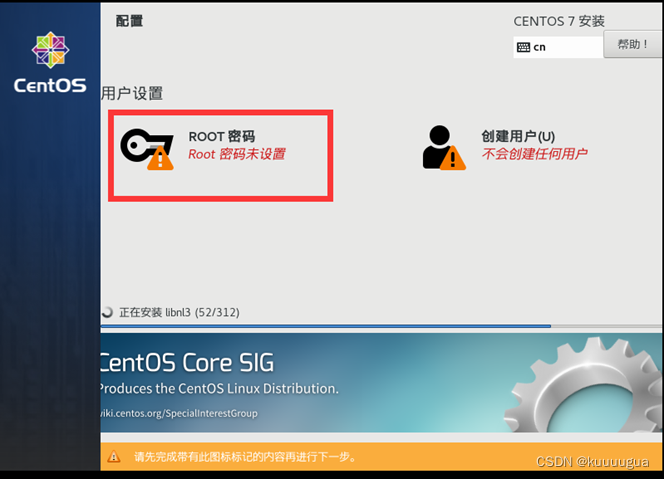Image resolution: width=664 pixels, height=479 pixels.
Task: Click the 帮助! help button
Action: (633, 44)
